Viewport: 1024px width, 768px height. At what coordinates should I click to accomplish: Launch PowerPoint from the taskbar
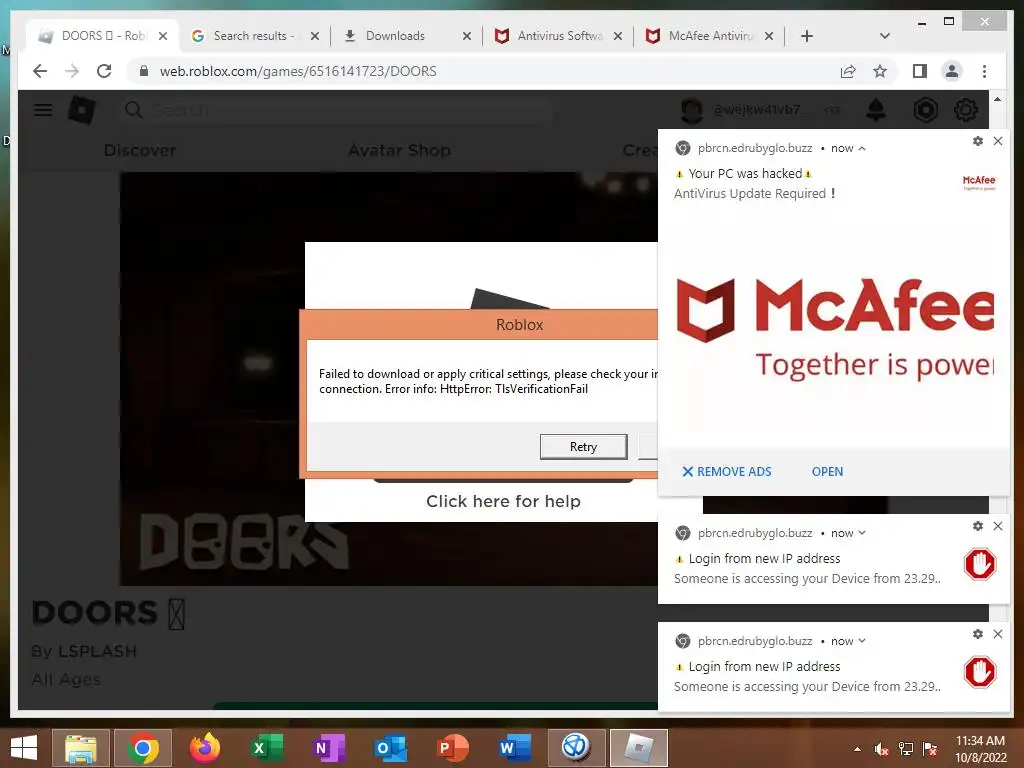pos(453,748)
